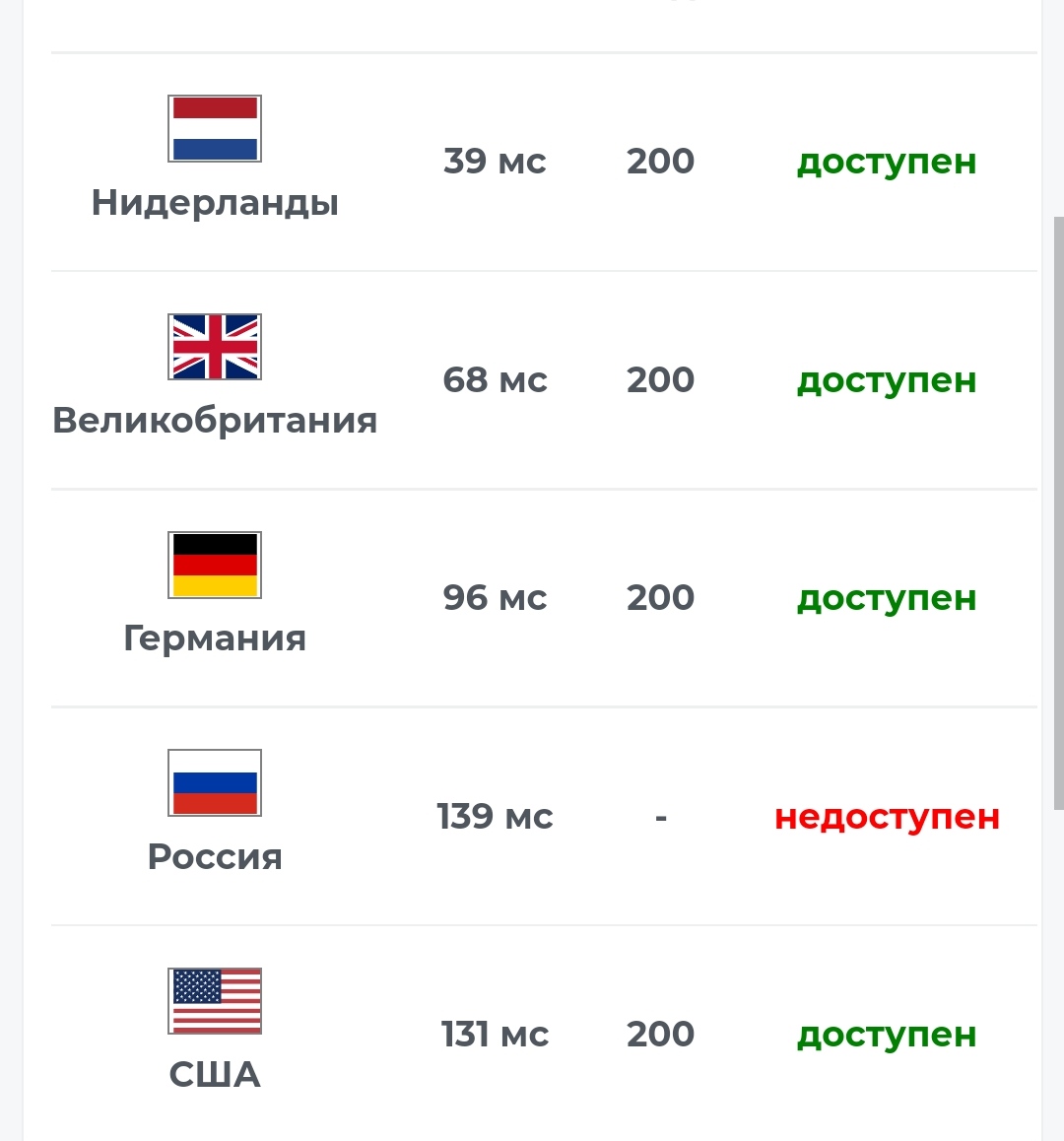Image resolution: width=1064 pixels, height=1141 pixels.
Task: Click the 139 мс response time for Russia
Action: [495, 816]
